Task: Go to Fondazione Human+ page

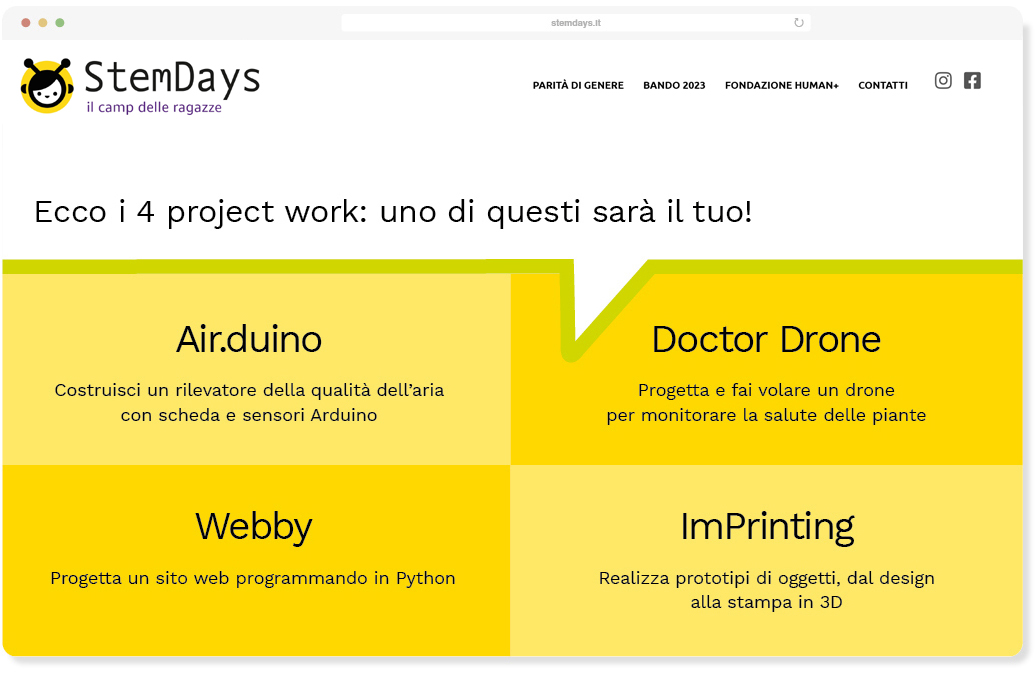Action: tap(782, 85)
